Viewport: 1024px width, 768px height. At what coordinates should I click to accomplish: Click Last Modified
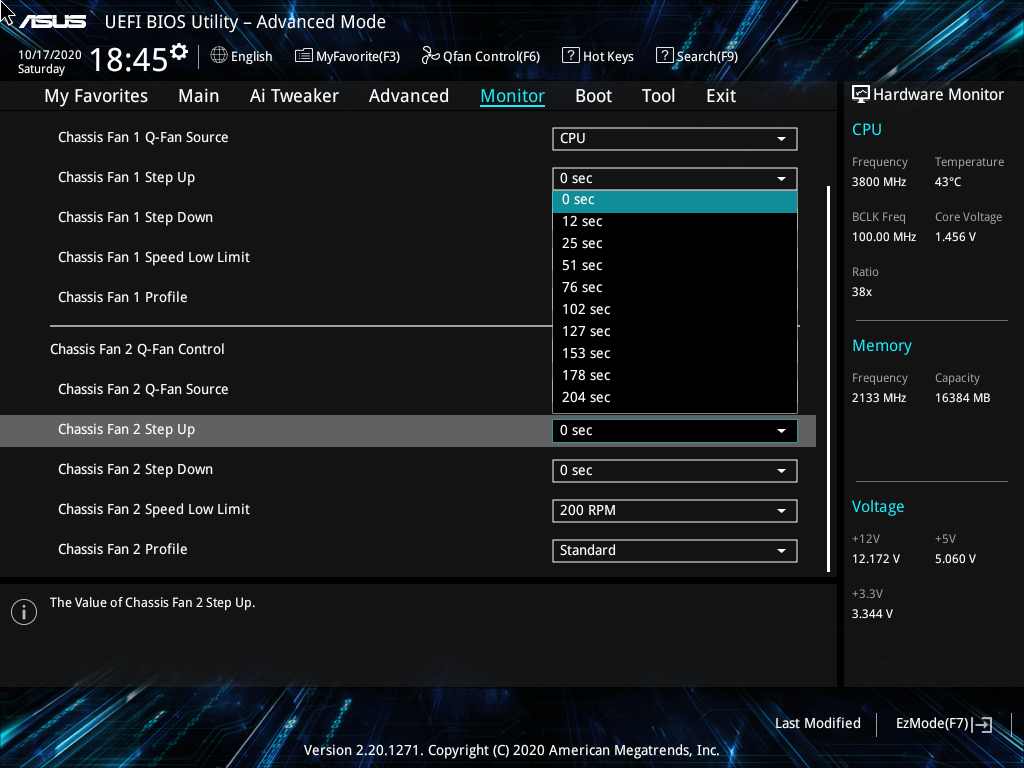(x=818, y=724)
